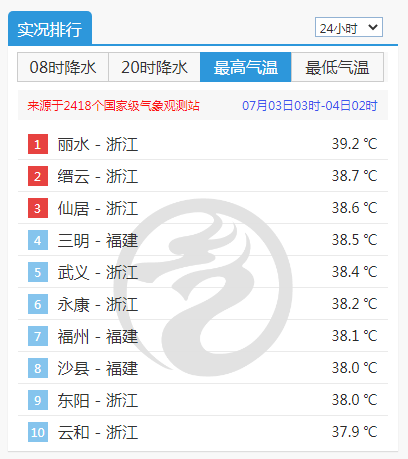Open the 24小时 time range dropdown
The height and width of the screenshot is (459, 408).
coord(349,27)
